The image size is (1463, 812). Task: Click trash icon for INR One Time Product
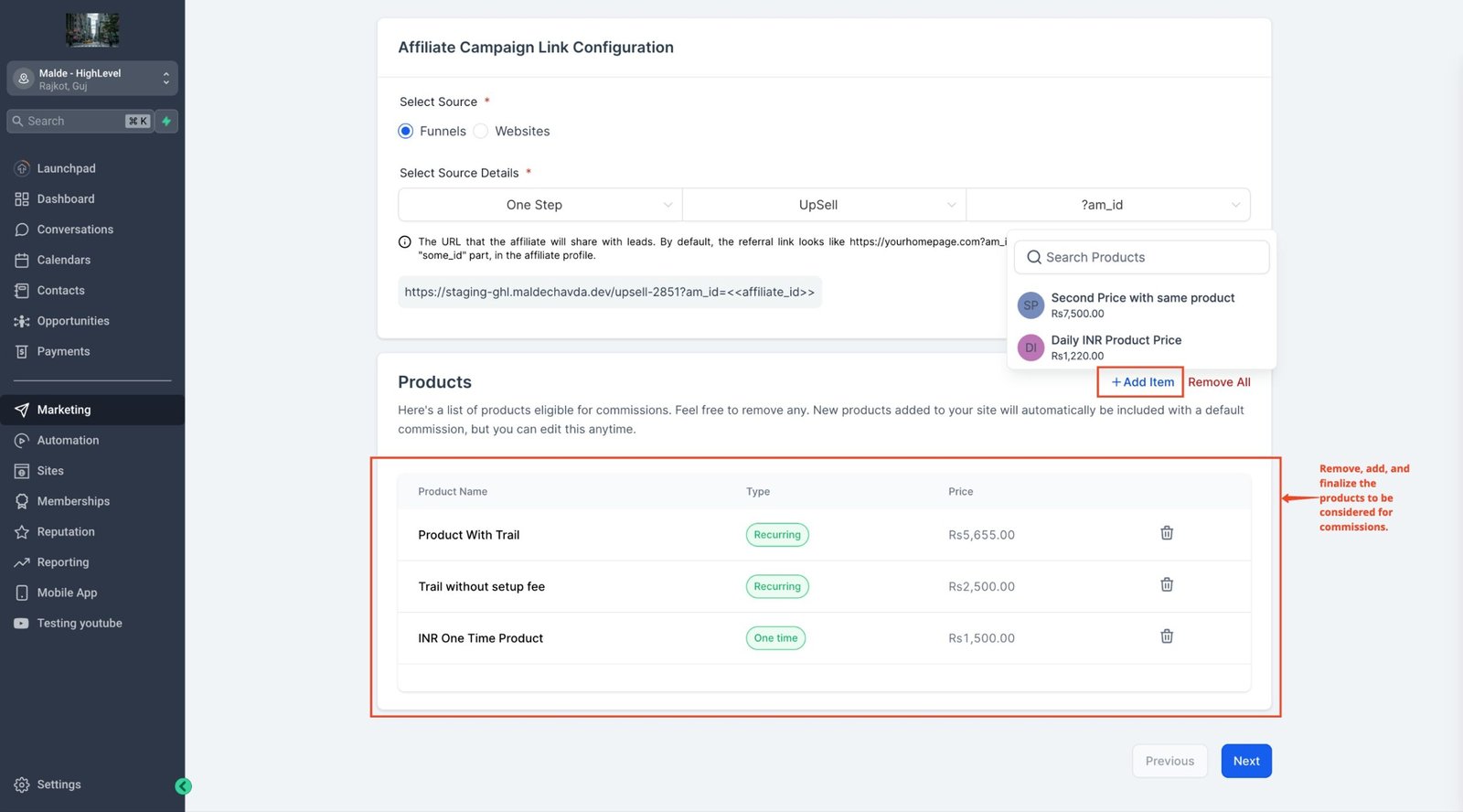point(1167,636)
